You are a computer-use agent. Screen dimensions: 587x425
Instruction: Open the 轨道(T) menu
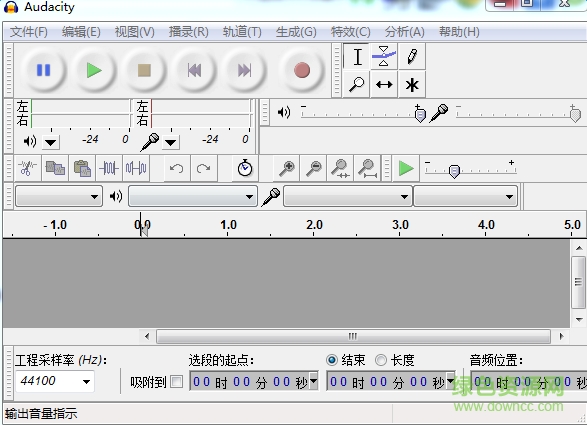(x=242, y=32)
